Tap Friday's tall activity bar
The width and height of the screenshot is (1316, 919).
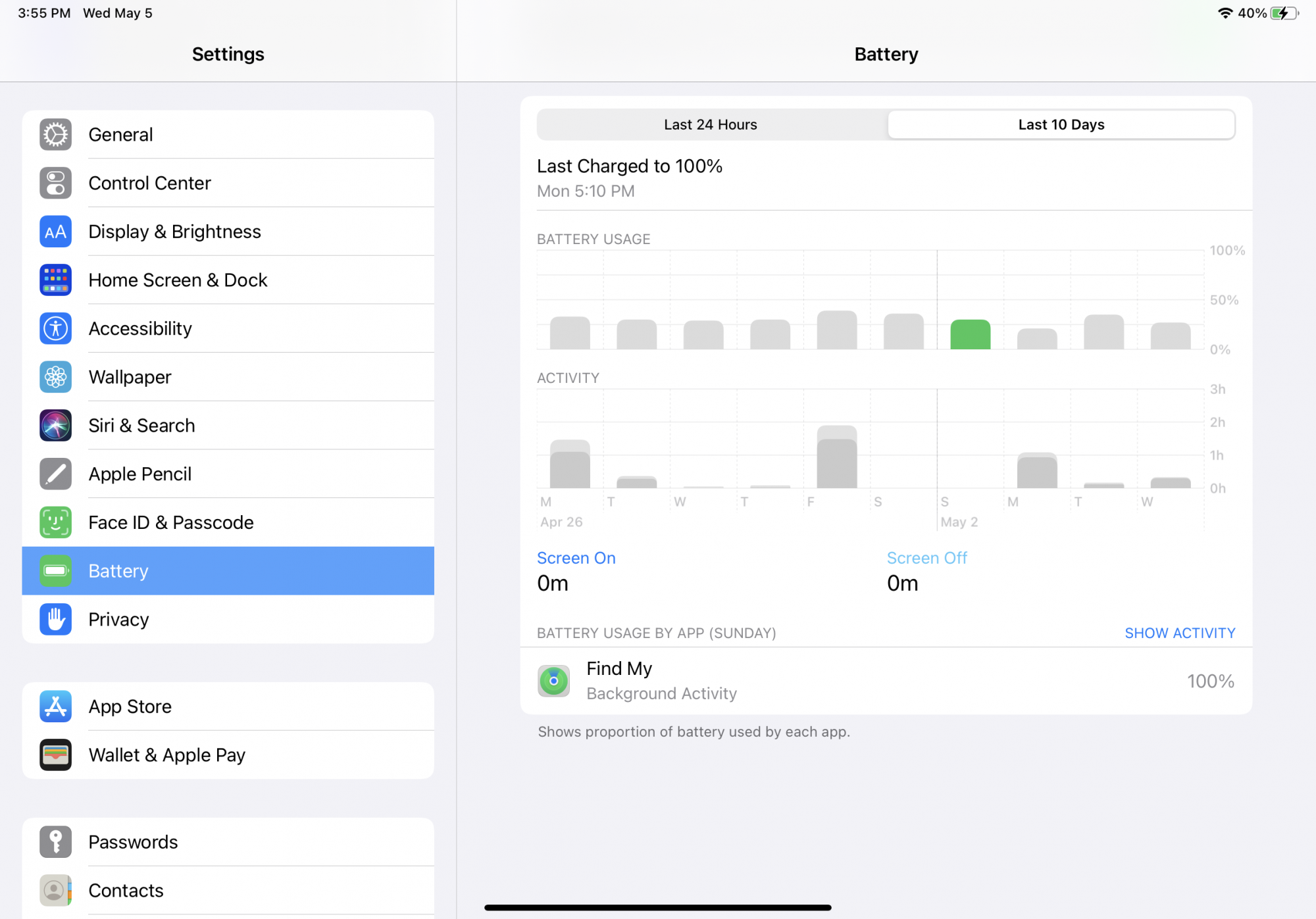click(836, 458)
